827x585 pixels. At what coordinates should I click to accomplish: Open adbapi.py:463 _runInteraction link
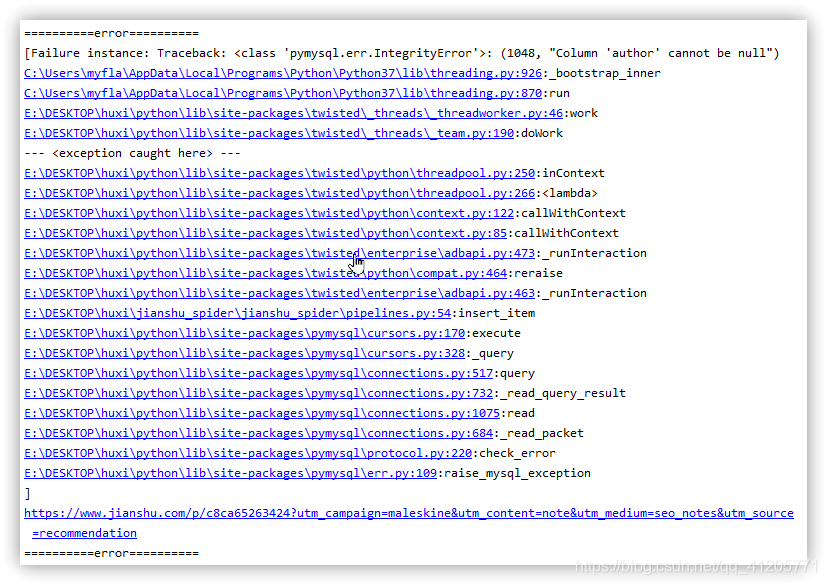coord(280,294)
